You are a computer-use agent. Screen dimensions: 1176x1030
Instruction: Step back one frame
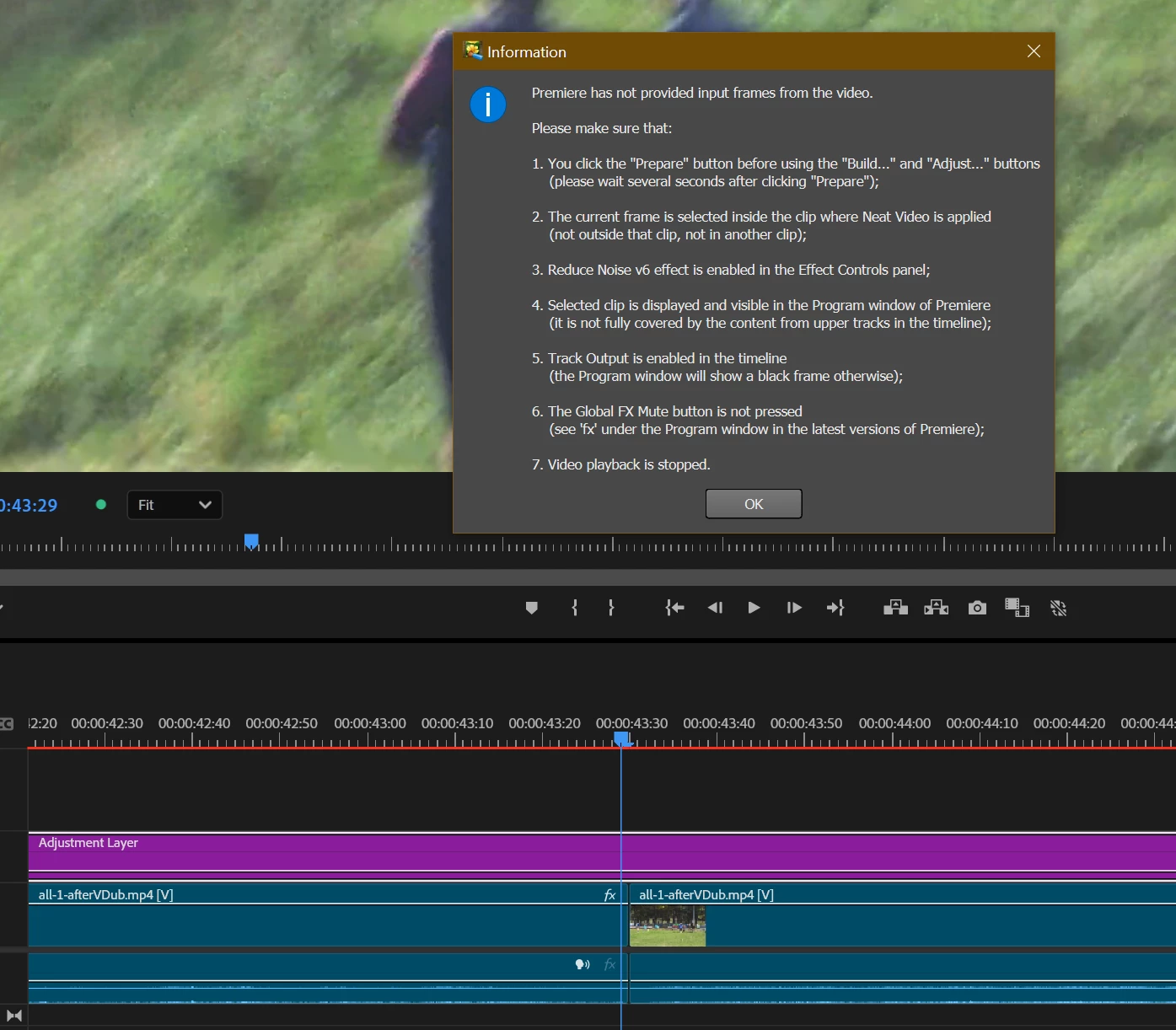715,608
